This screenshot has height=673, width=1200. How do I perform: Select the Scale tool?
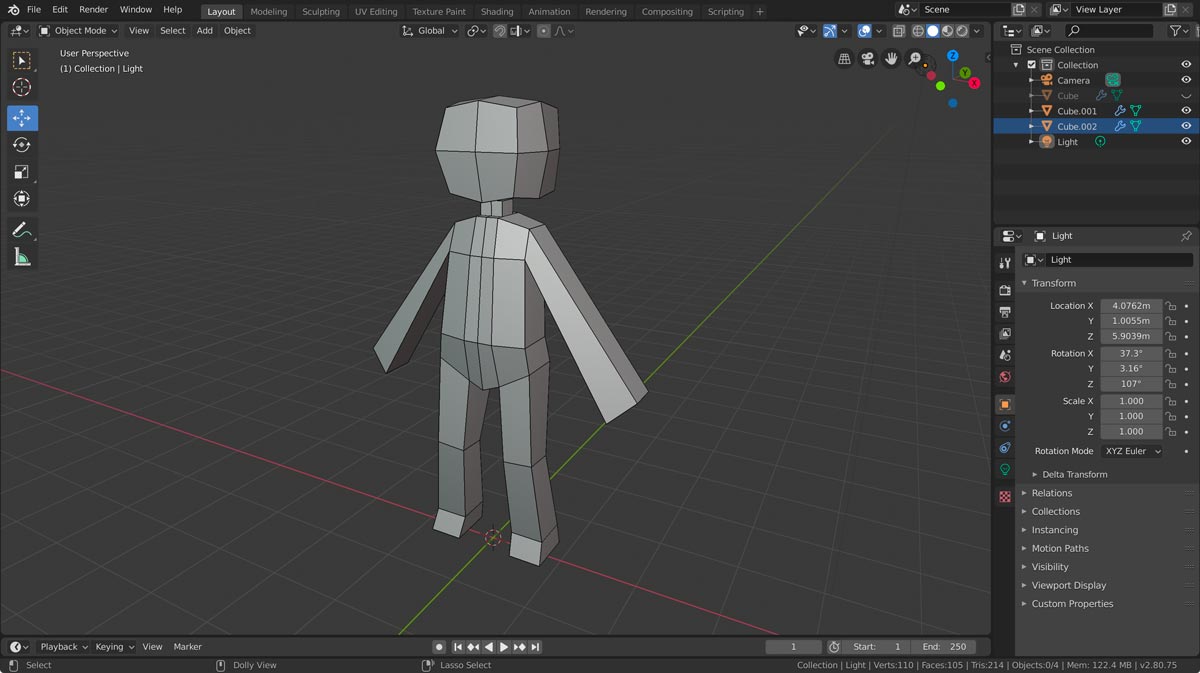[x=22, y=172]
